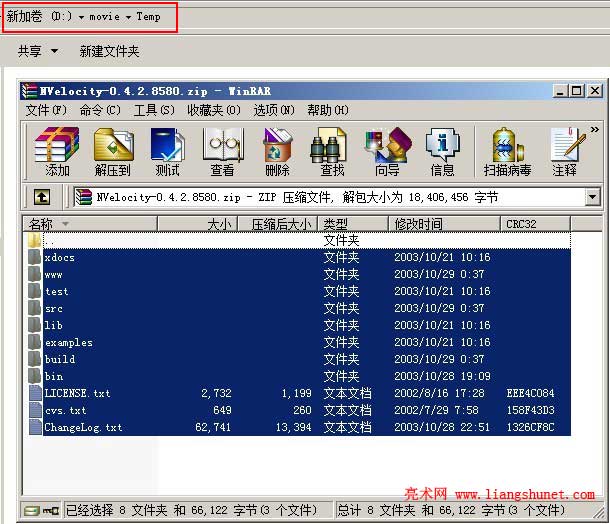Click the LICENSE.txt file icon
610x524 pixels.
[35, 393]
